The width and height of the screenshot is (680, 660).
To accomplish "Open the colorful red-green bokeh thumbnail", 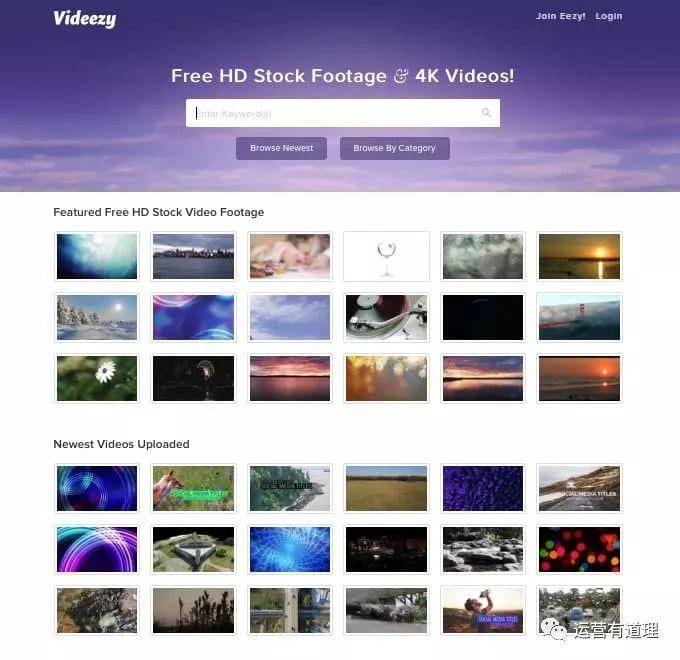I will click(579, 549).
